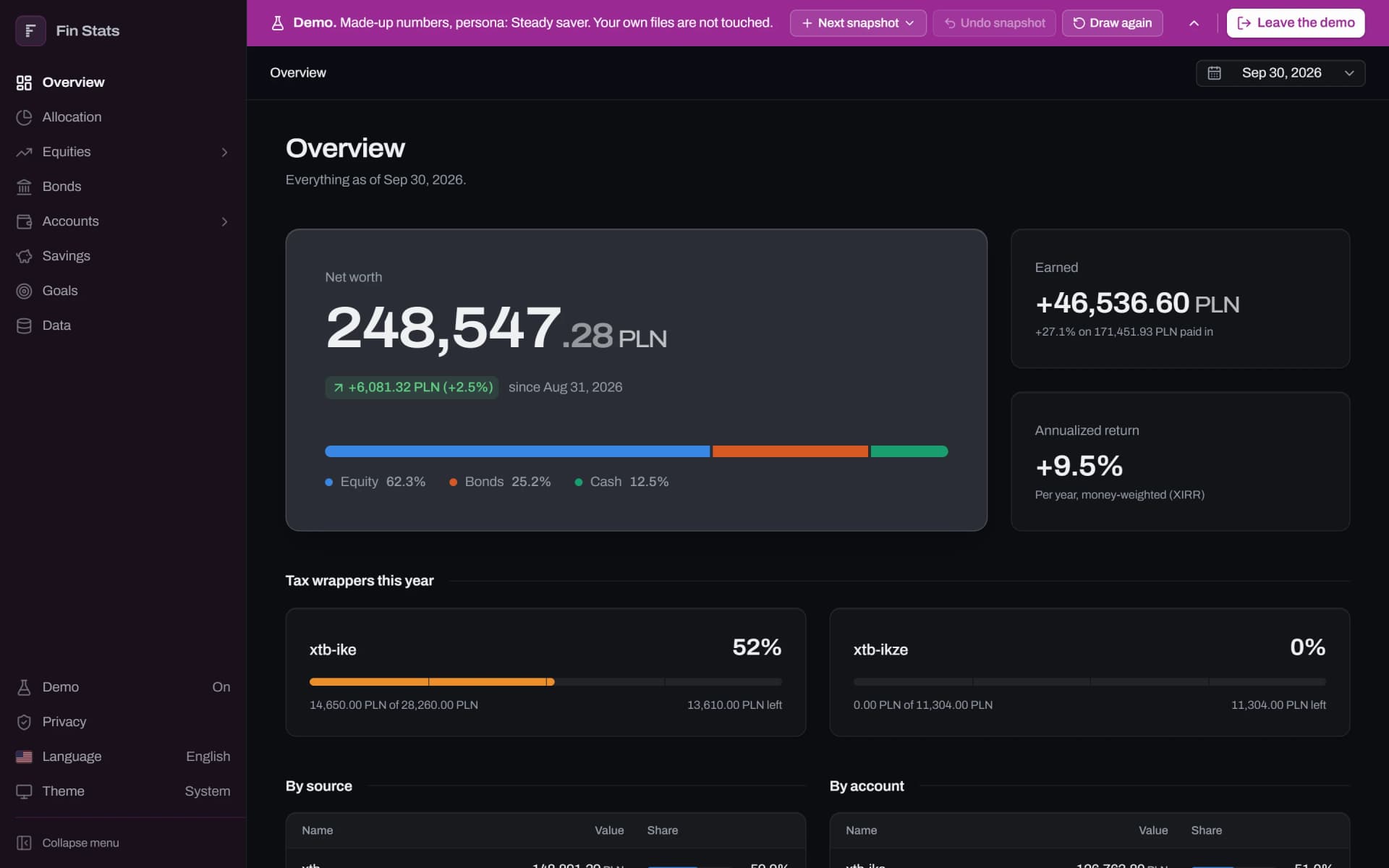
Task: Click the Theme monitor icon
Action: click(x=24, y=791)
